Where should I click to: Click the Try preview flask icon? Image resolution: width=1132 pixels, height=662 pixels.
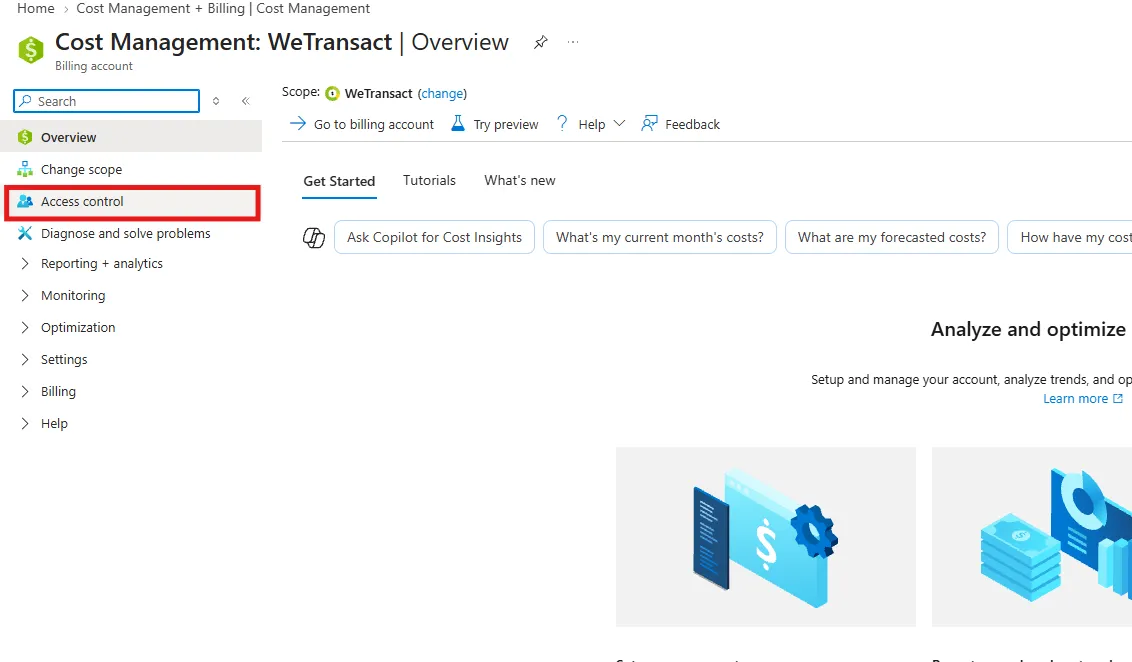click(x=458, y=123)
